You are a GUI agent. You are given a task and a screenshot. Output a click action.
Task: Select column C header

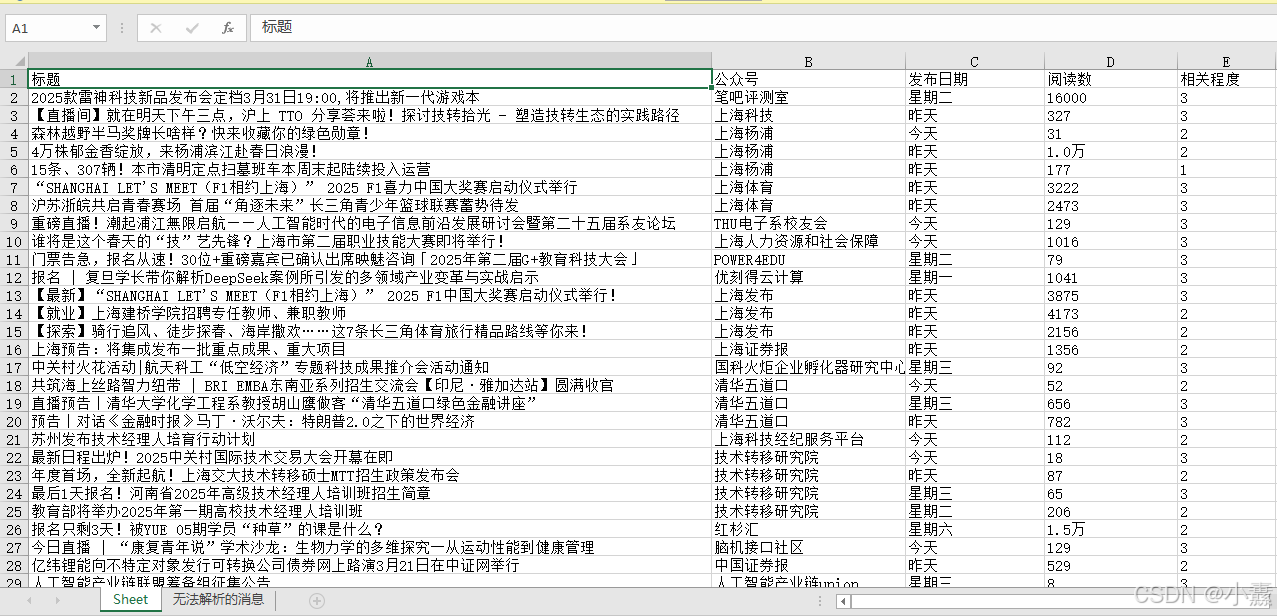pos(975,62)
